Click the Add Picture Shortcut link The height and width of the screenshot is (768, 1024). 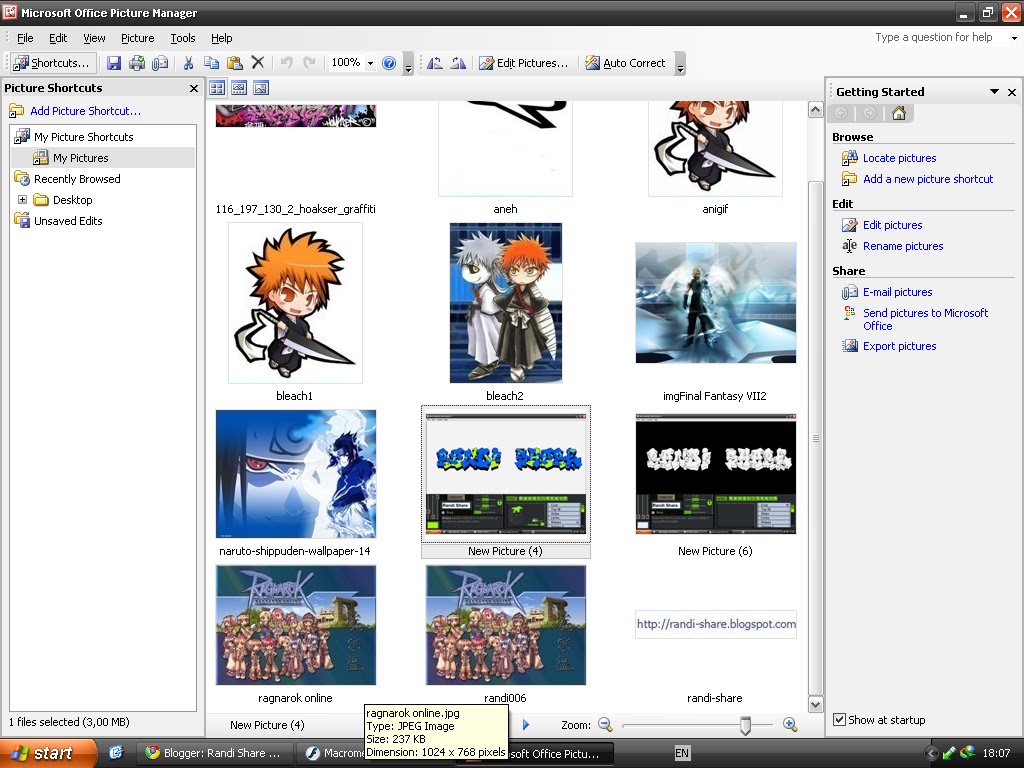(x=86, y=111)
